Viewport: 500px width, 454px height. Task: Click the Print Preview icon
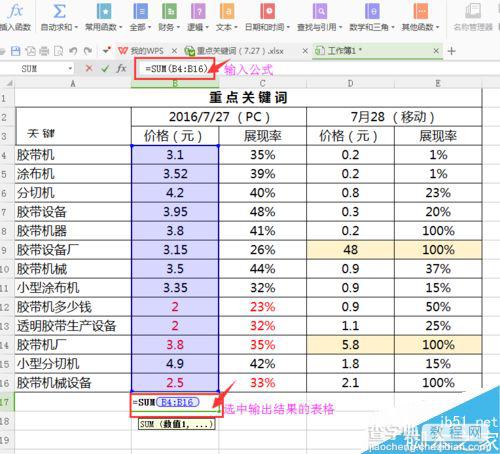click(58, 51)
